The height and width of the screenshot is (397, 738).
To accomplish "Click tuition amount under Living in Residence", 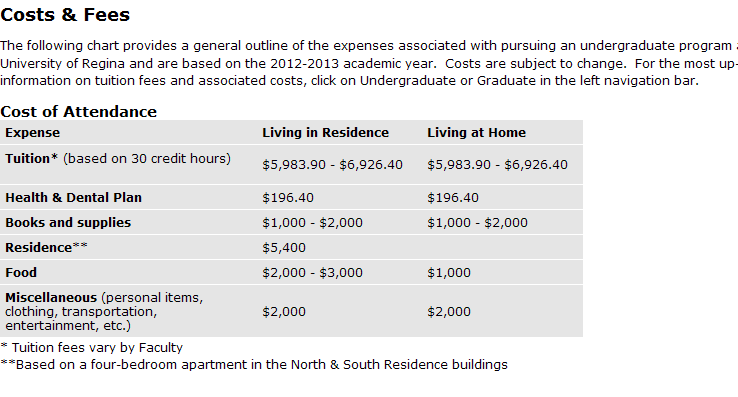I will (332, 165).
